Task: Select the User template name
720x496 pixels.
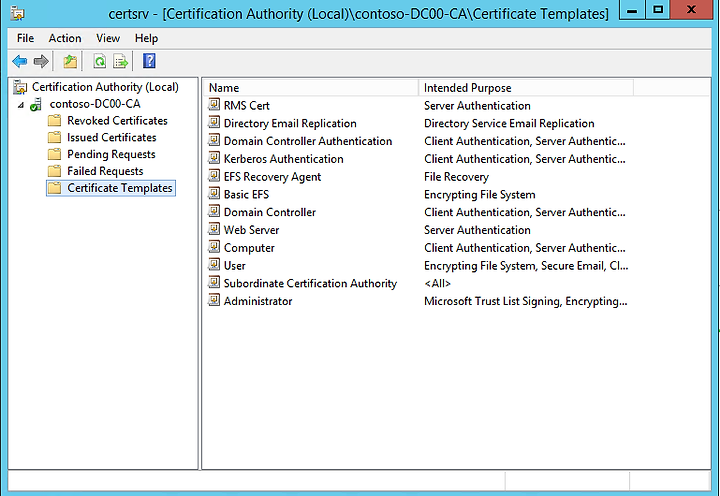Action: point(234,265)
